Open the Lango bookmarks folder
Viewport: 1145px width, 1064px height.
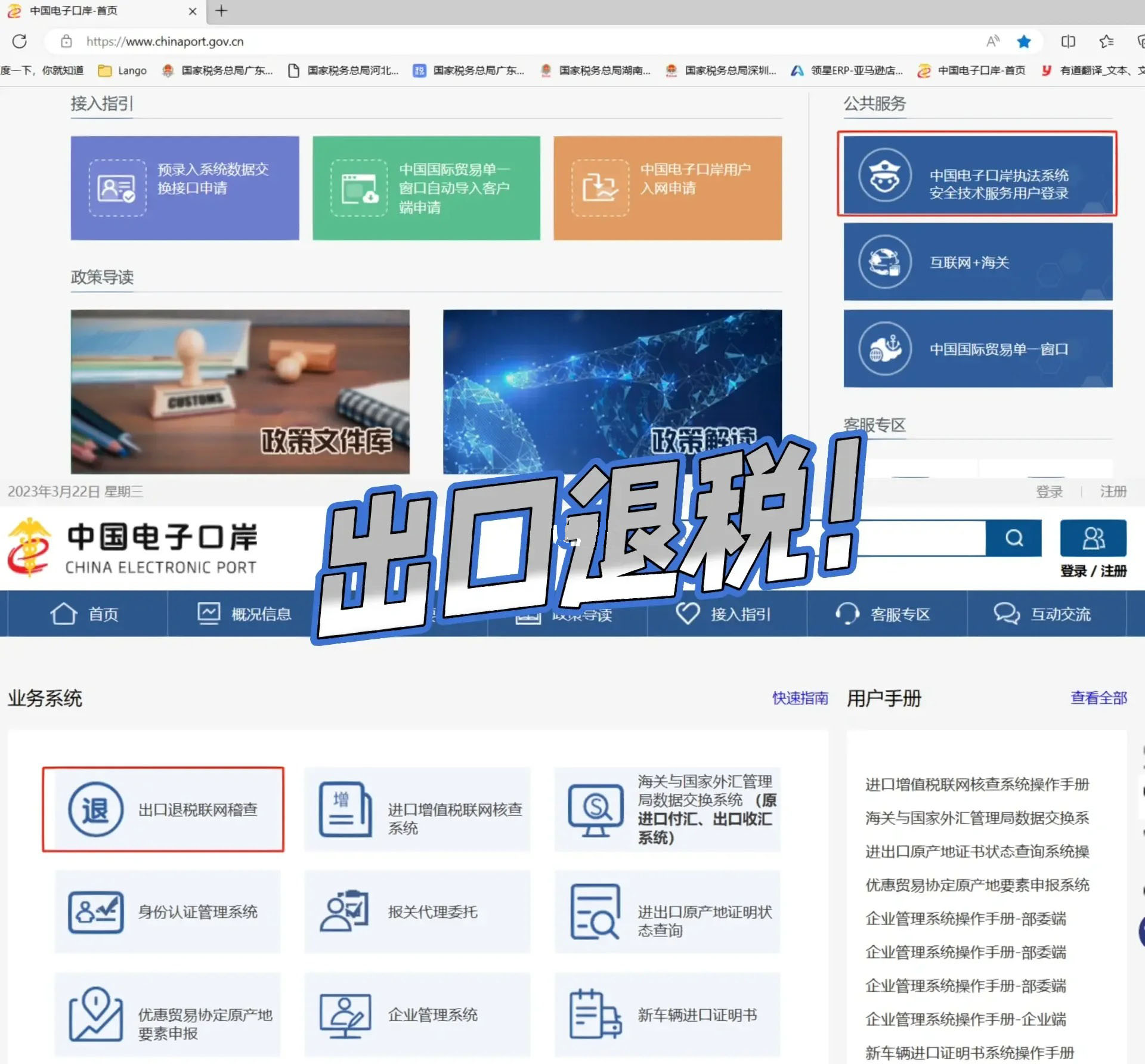click(122, 70)
